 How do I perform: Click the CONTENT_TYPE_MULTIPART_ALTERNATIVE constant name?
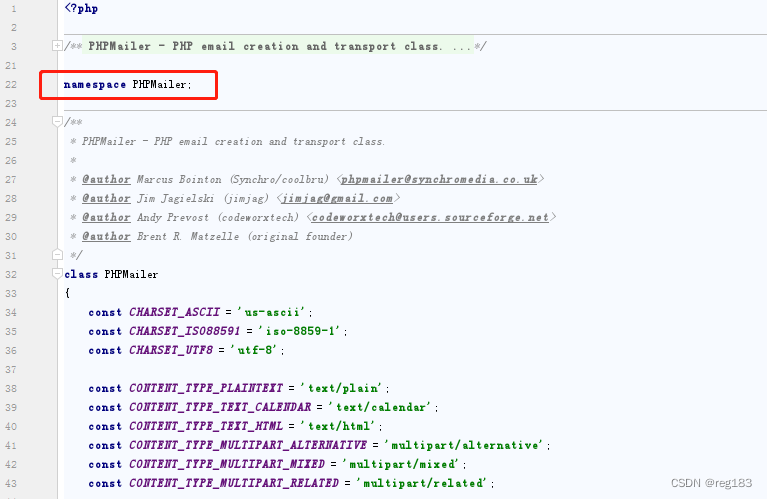point(248,446)
